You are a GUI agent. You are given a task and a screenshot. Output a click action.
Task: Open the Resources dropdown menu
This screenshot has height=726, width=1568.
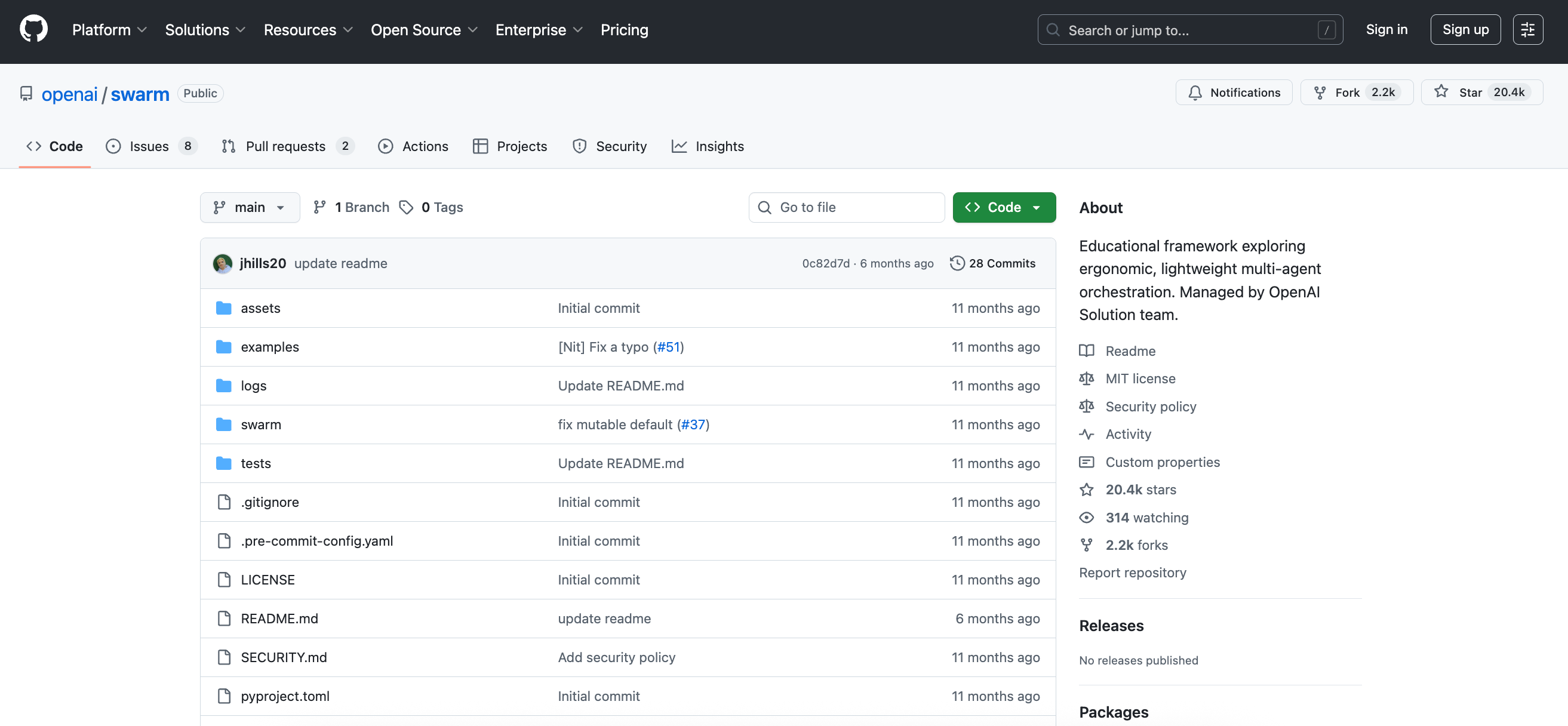pos(308,30)
